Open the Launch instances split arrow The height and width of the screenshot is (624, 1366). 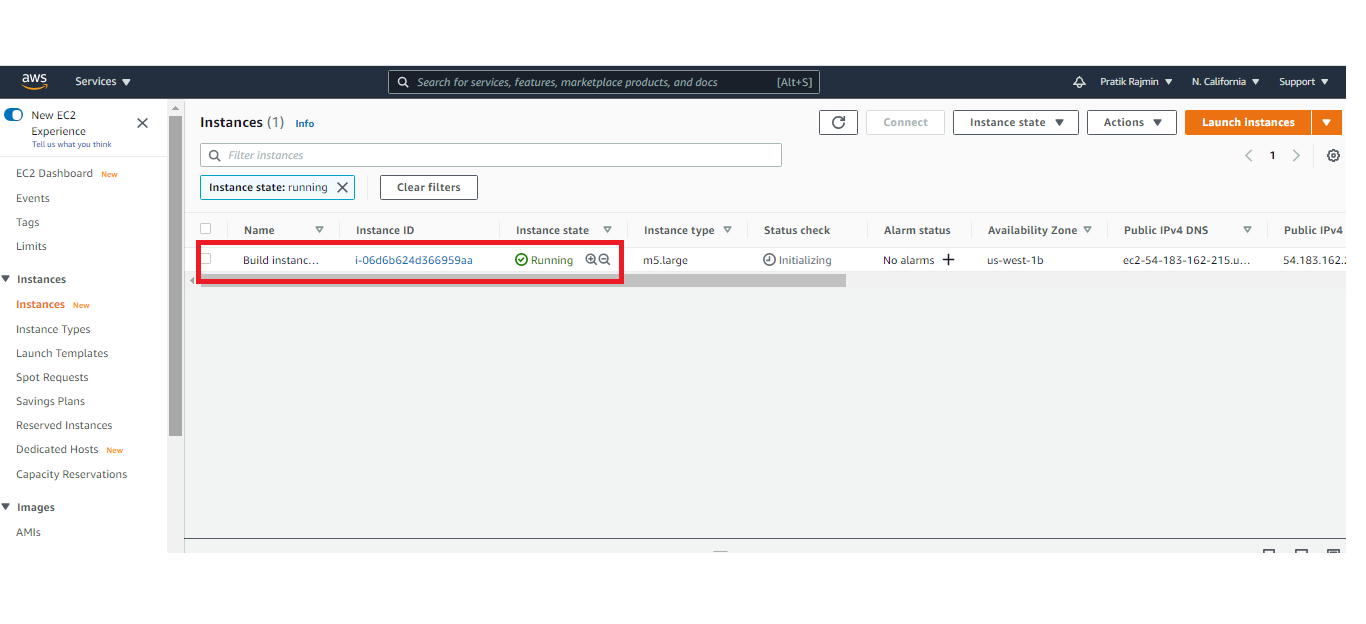coord(1327,122)
